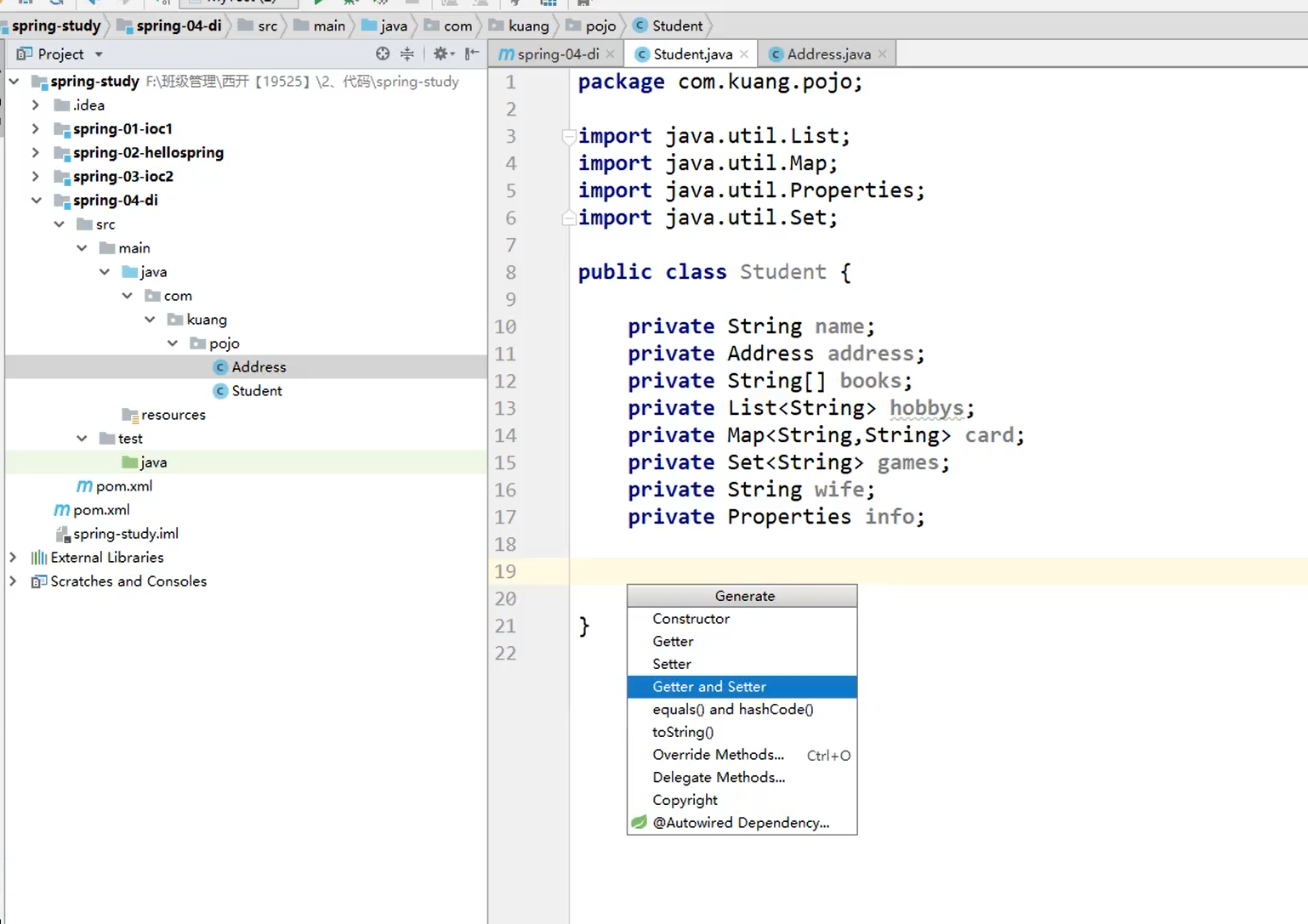Click the Address class icon in tree

[x=220, y=367]
